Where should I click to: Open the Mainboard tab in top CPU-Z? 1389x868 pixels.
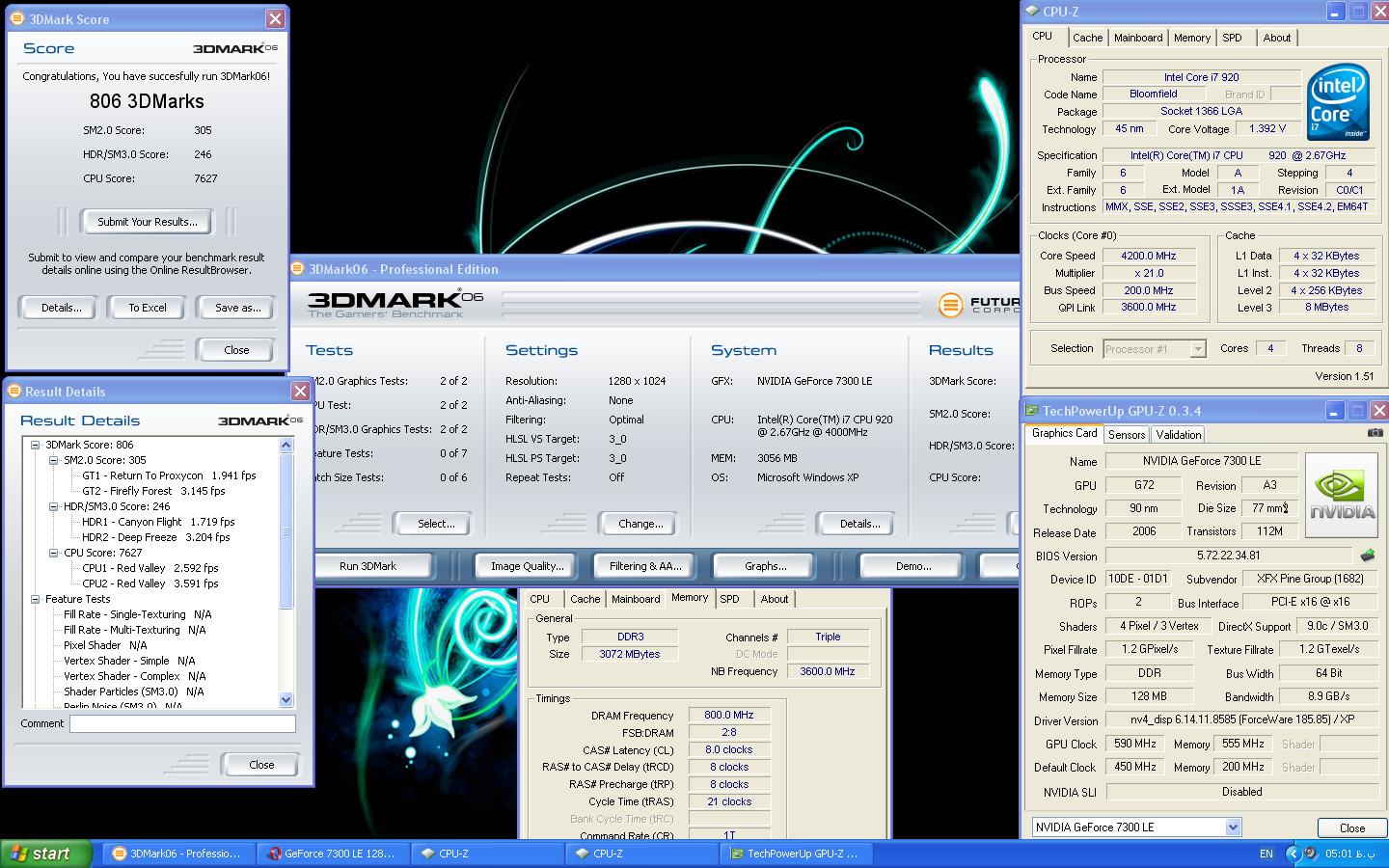click(x=1137, y=38)
